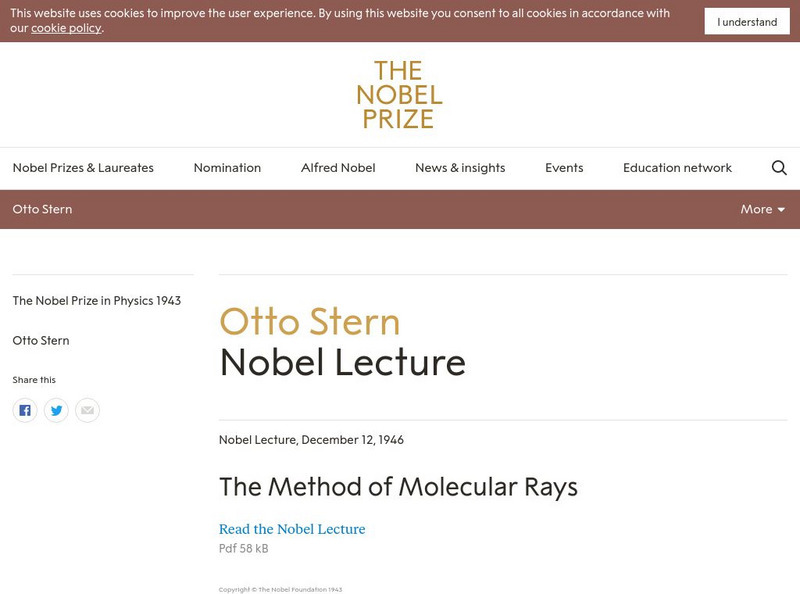Open Nobel Prizes & Laureates menu
The image size is (800, 594).
[x=83, y=168]
